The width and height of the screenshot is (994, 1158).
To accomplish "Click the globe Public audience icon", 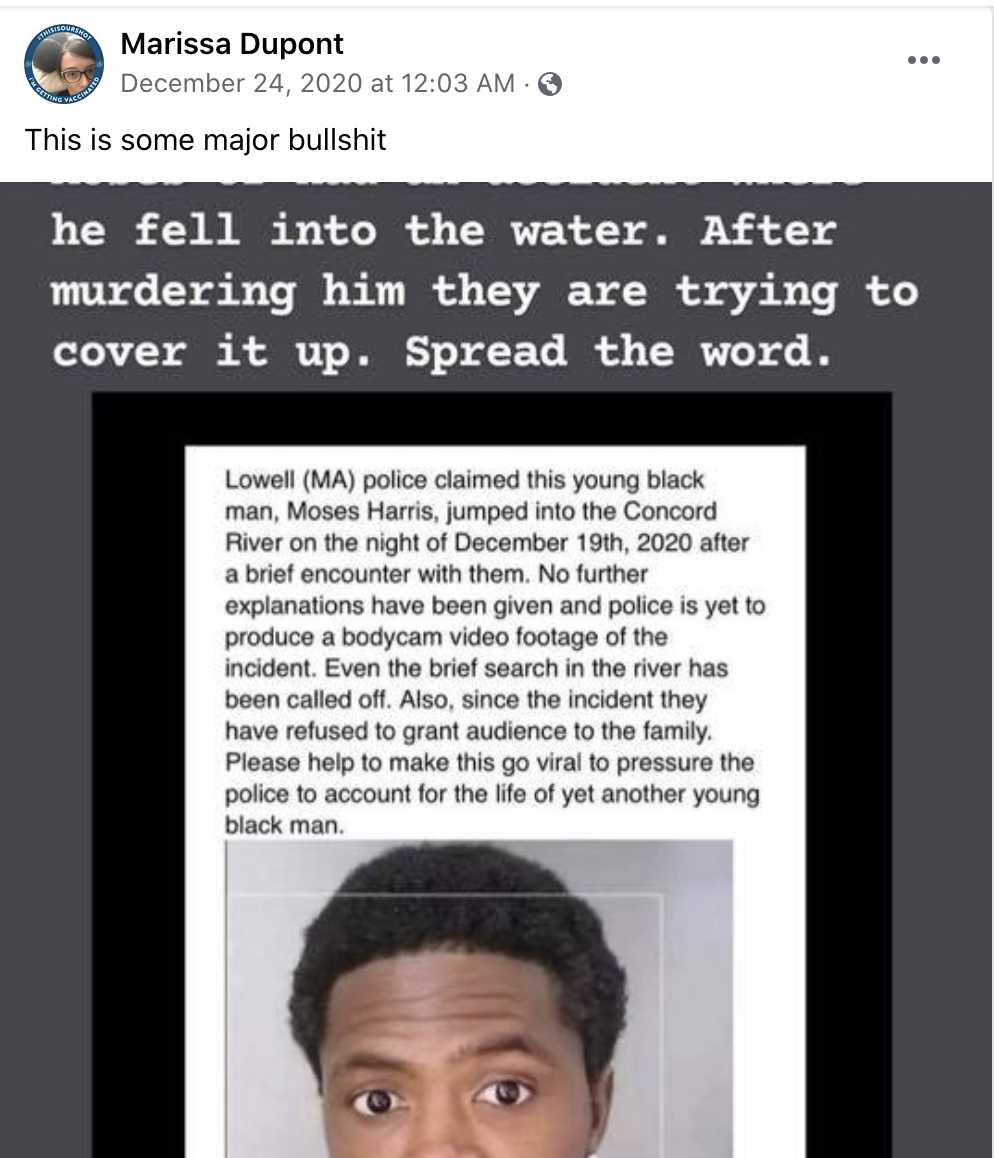I will [x=549, y=84].
